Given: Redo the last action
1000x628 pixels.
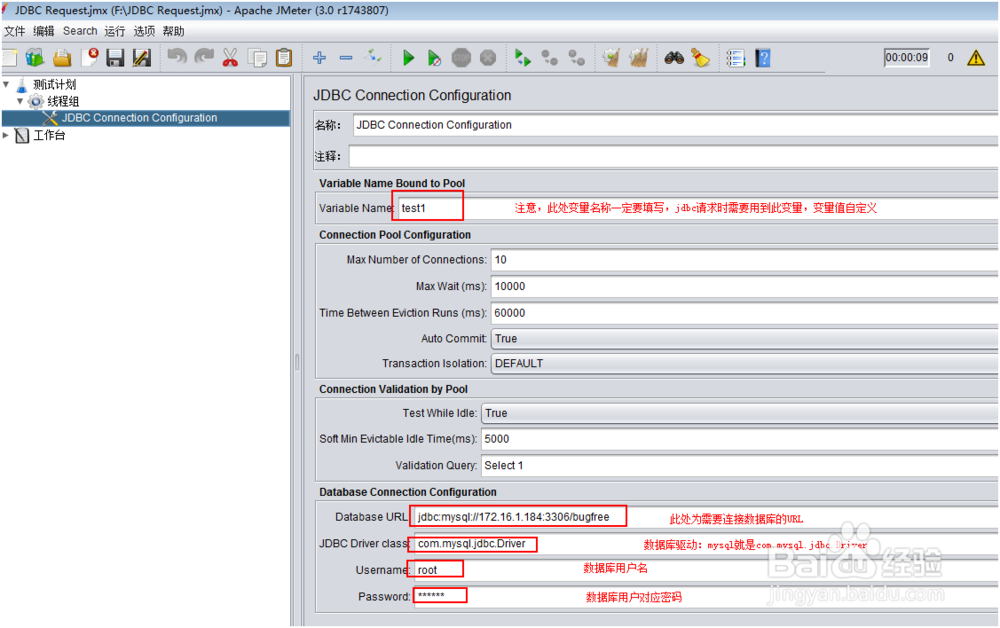Looking at the screenshot, I should click(x=203, y=57).
